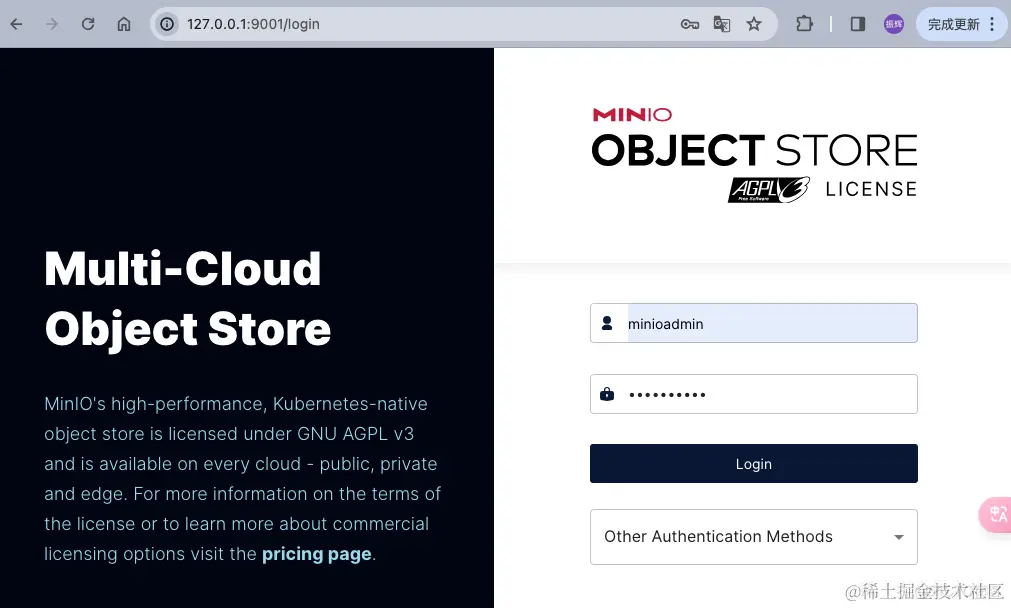Open the browser home page icon
This screenshot has height=608, width=1011.
(x=124, y=25)
